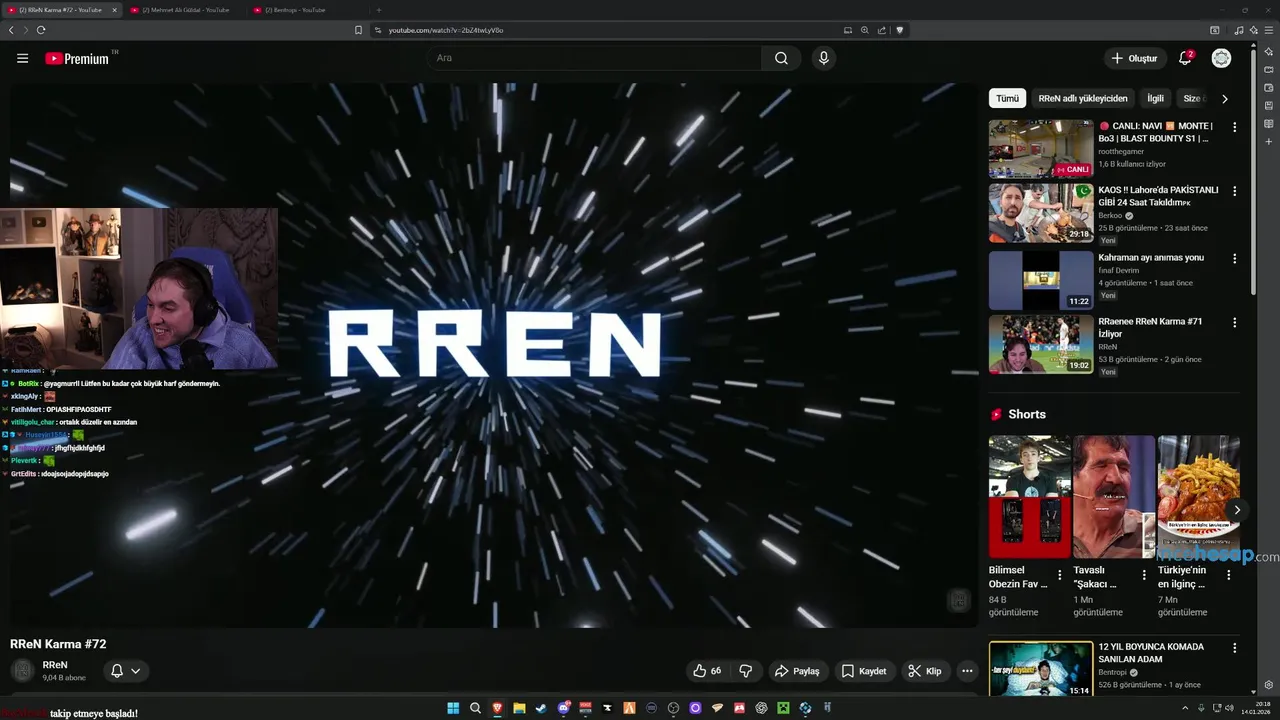The height and width of the screenshot is (720, 1280).
Task: Open new tab with plus button
Action: point(378,10)
